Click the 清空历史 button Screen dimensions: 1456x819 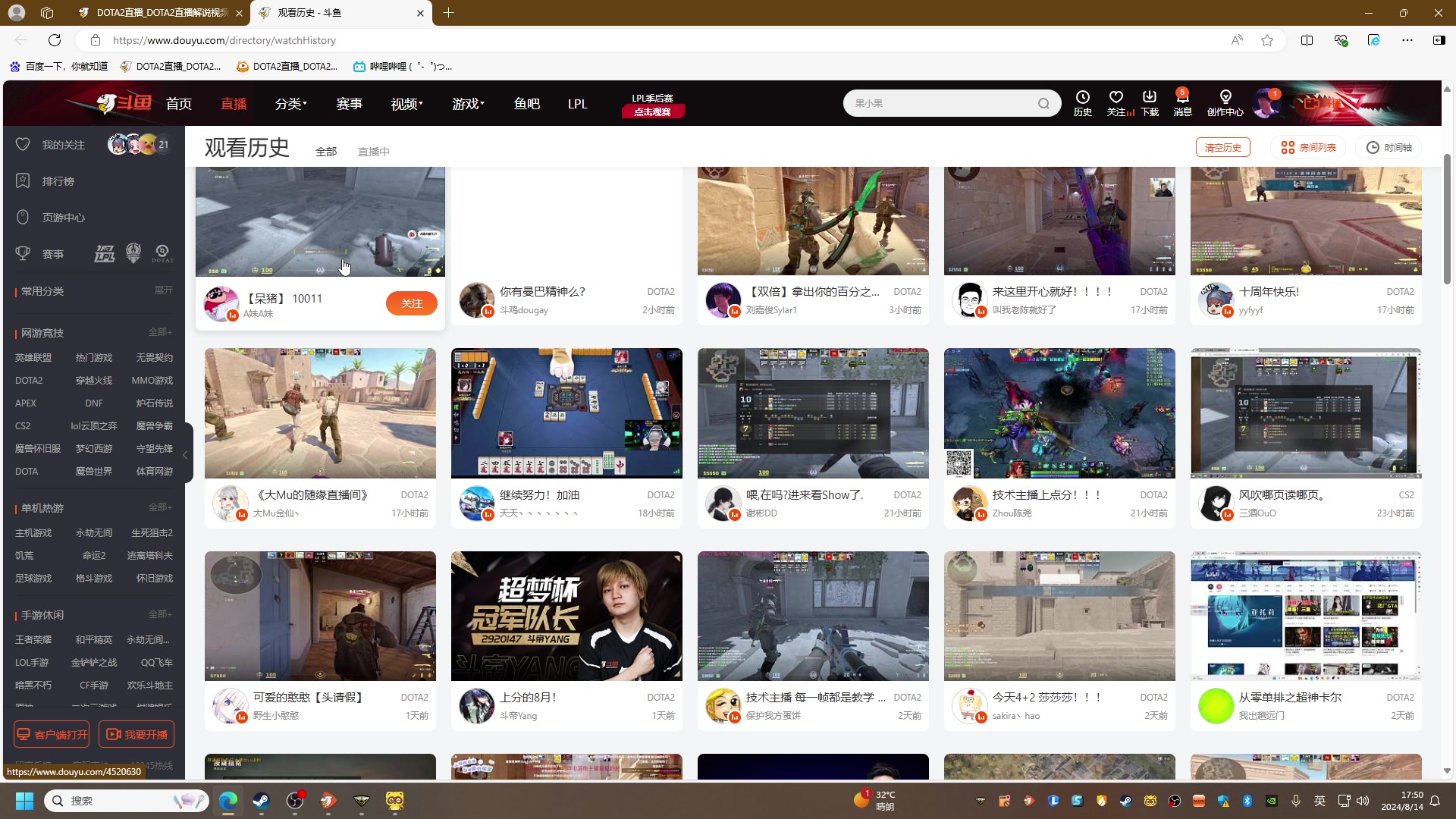point(1222,148)
